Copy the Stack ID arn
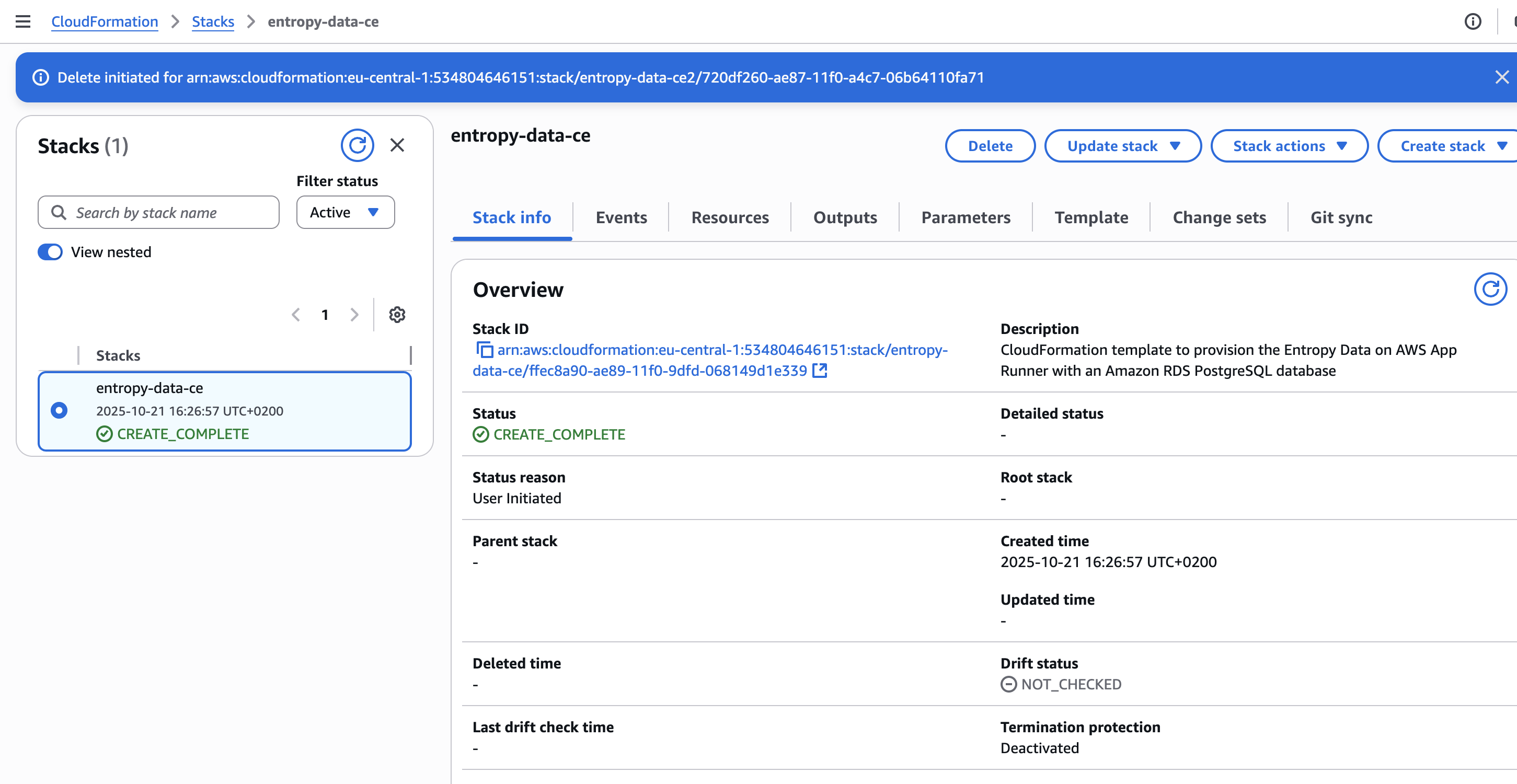The image size is (1517, 784). pyautogui.click(x=483, y=350)
